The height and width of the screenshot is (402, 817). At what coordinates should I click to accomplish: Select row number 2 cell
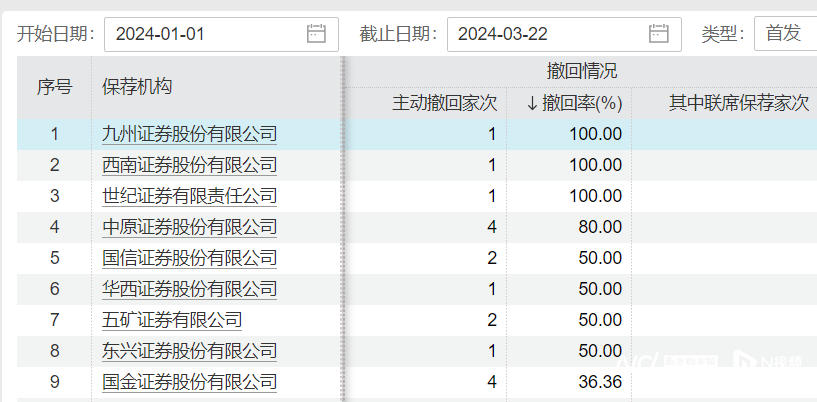click(54, 165)
